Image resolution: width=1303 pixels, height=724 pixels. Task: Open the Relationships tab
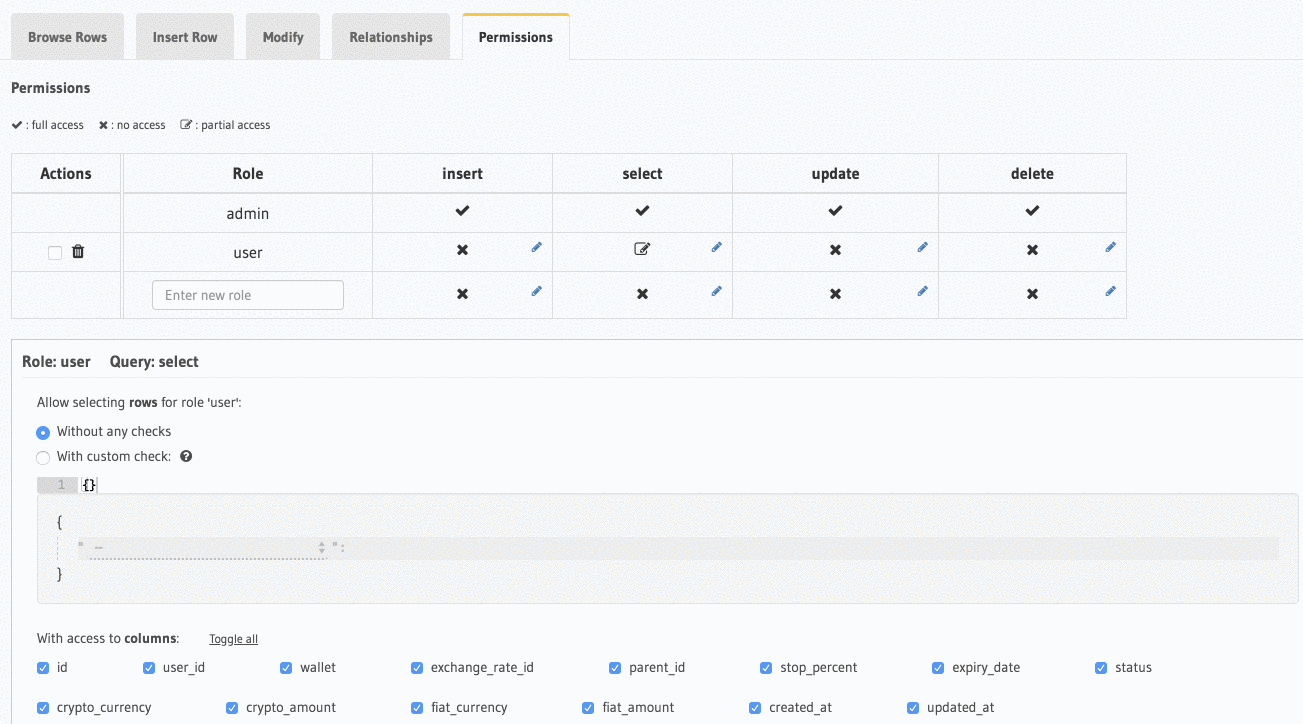point(391,37)
